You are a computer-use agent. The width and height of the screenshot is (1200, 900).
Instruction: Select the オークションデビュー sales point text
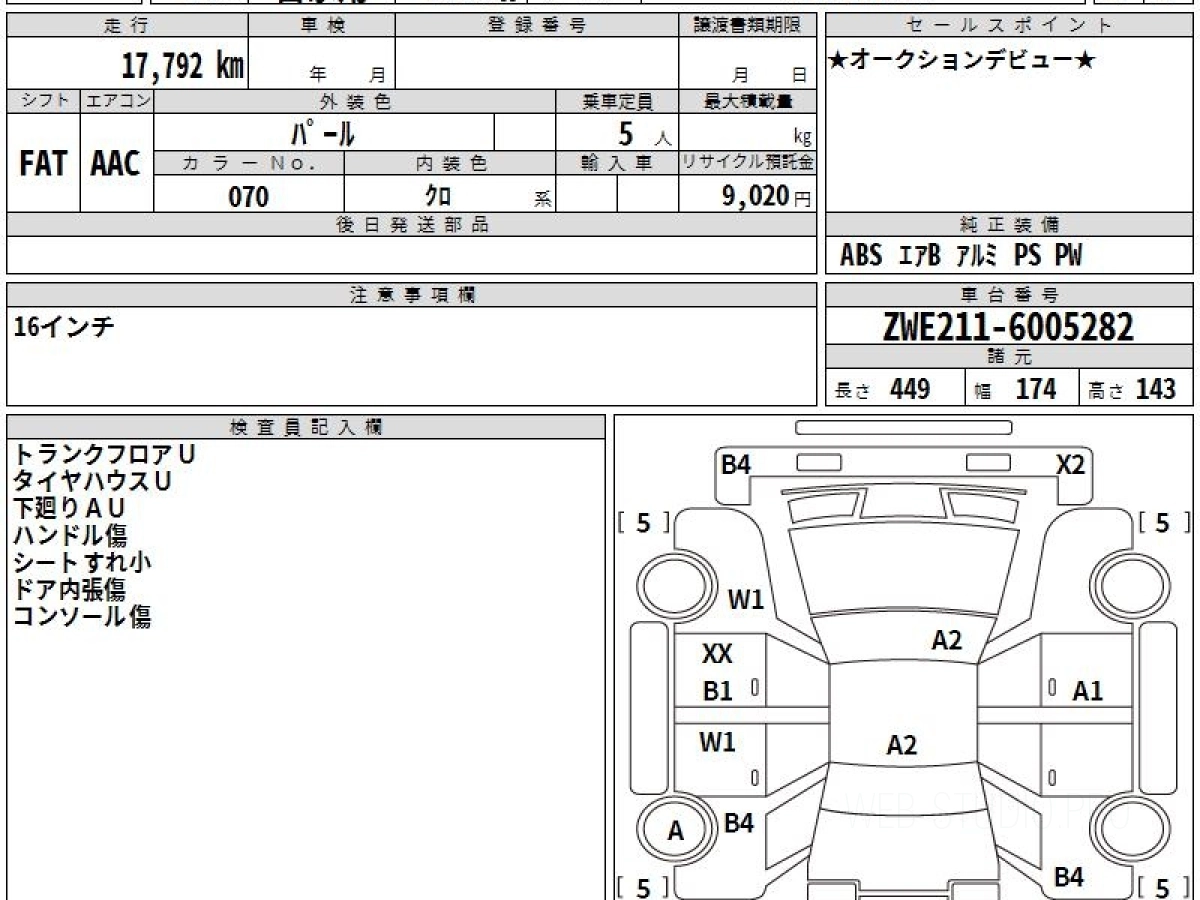(962, 61)
